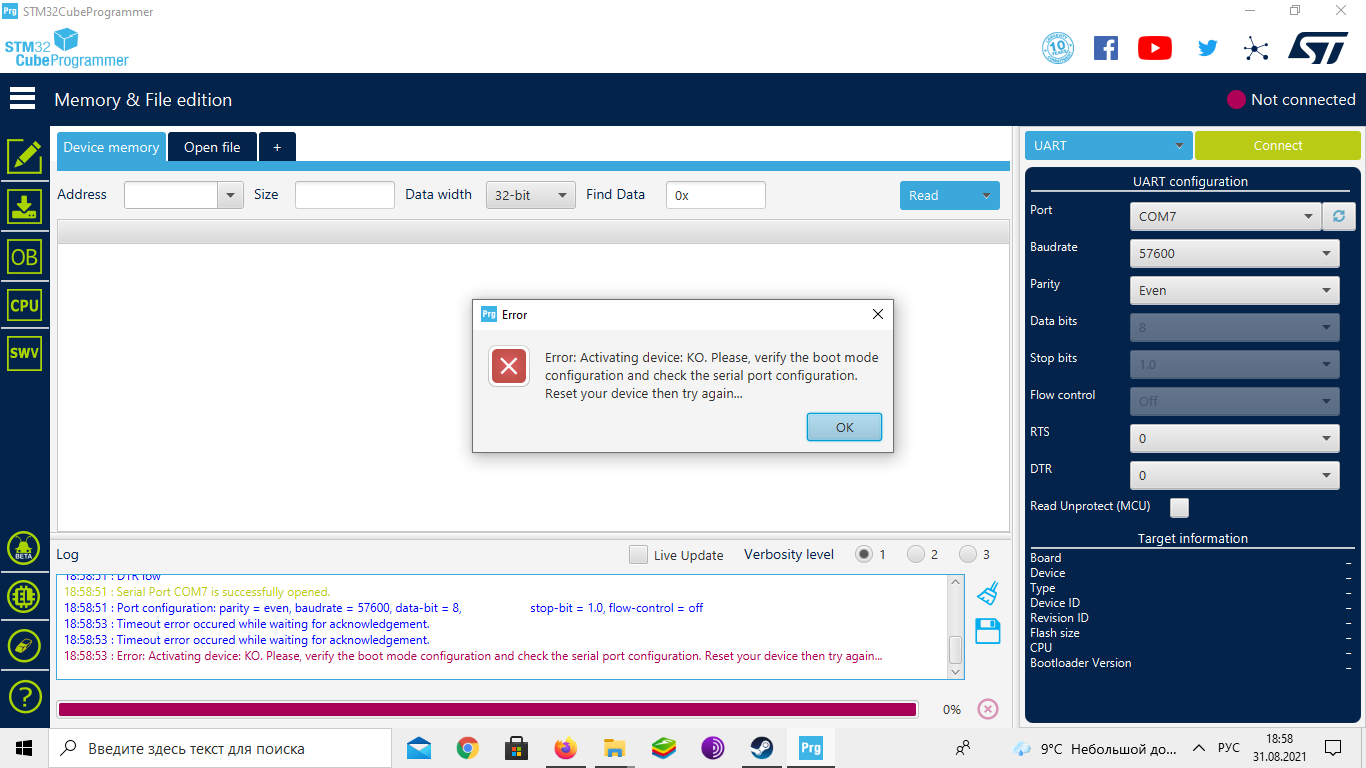Add a new tab with plus
1366x768 pixels.
coord(277,147)
